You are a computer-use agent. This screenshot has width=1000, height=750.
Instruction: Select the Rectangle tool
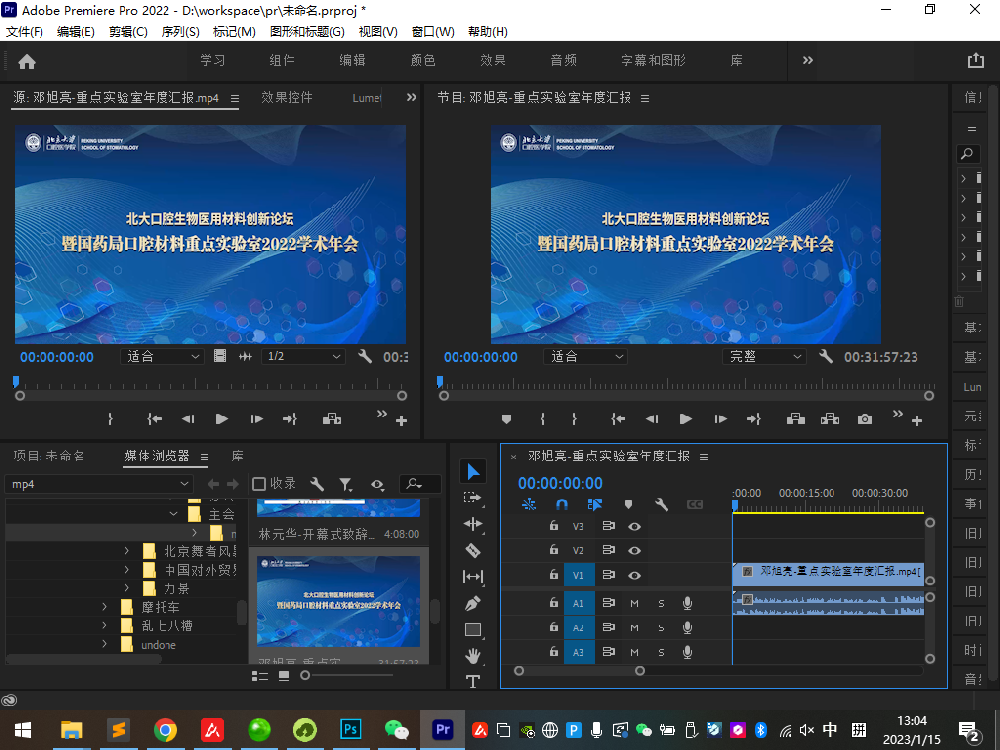473,630
